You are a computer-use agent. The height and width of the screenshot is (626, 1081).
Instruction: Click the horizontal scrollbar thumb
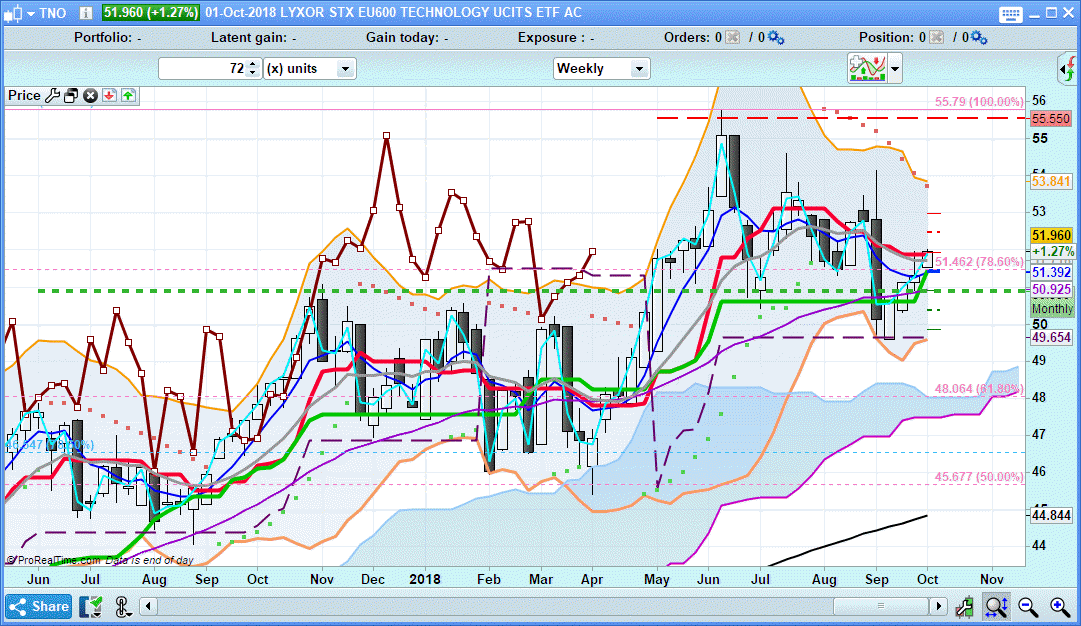[880, 607]
